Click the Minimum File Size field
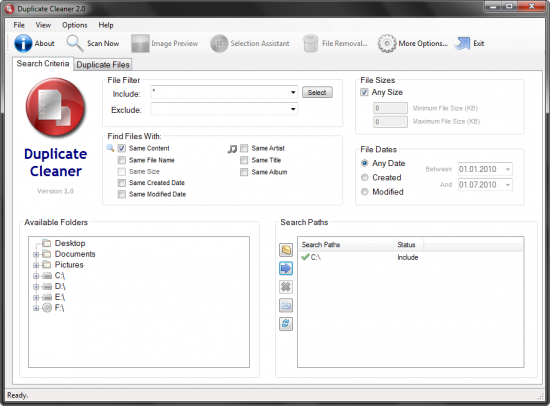550x406 pixels. [x=390, y=108]
